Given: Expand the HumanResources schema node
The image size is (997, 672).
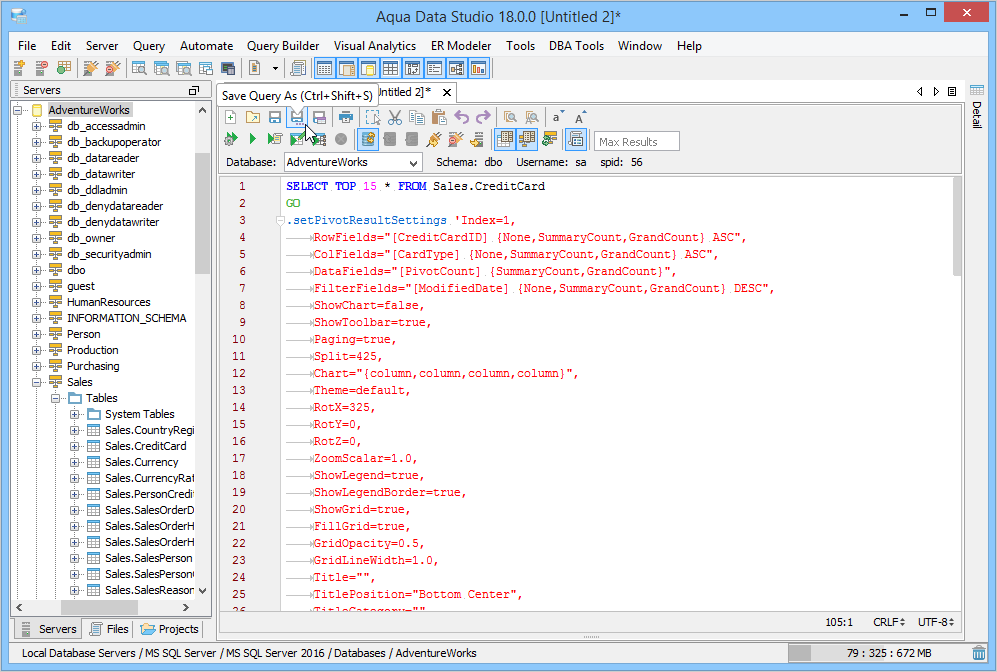Looking at the screenshot, I should (x=37, y=303).
